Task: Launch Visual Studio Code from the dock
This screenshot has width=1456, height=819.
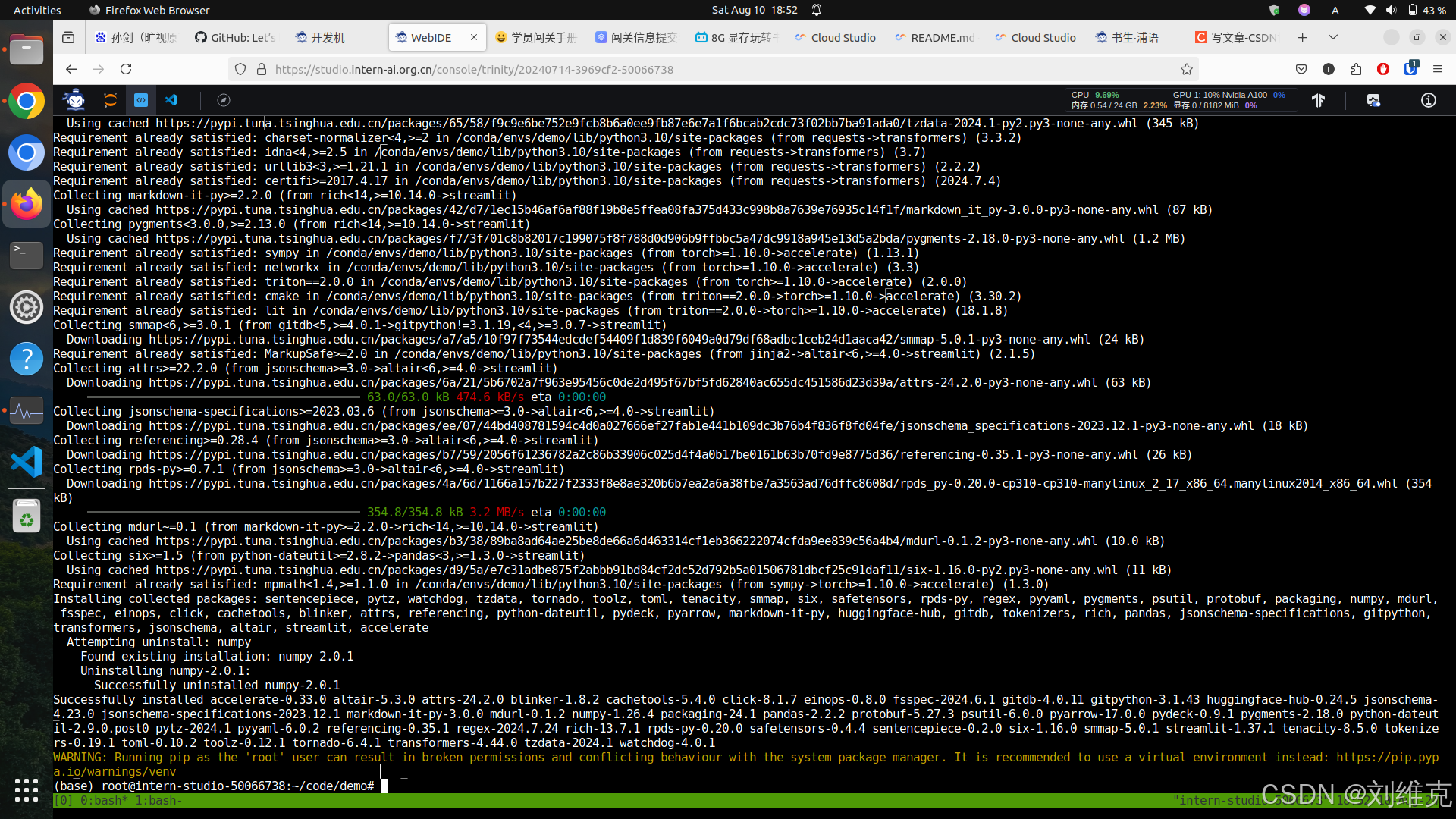Action: [27, 462]
